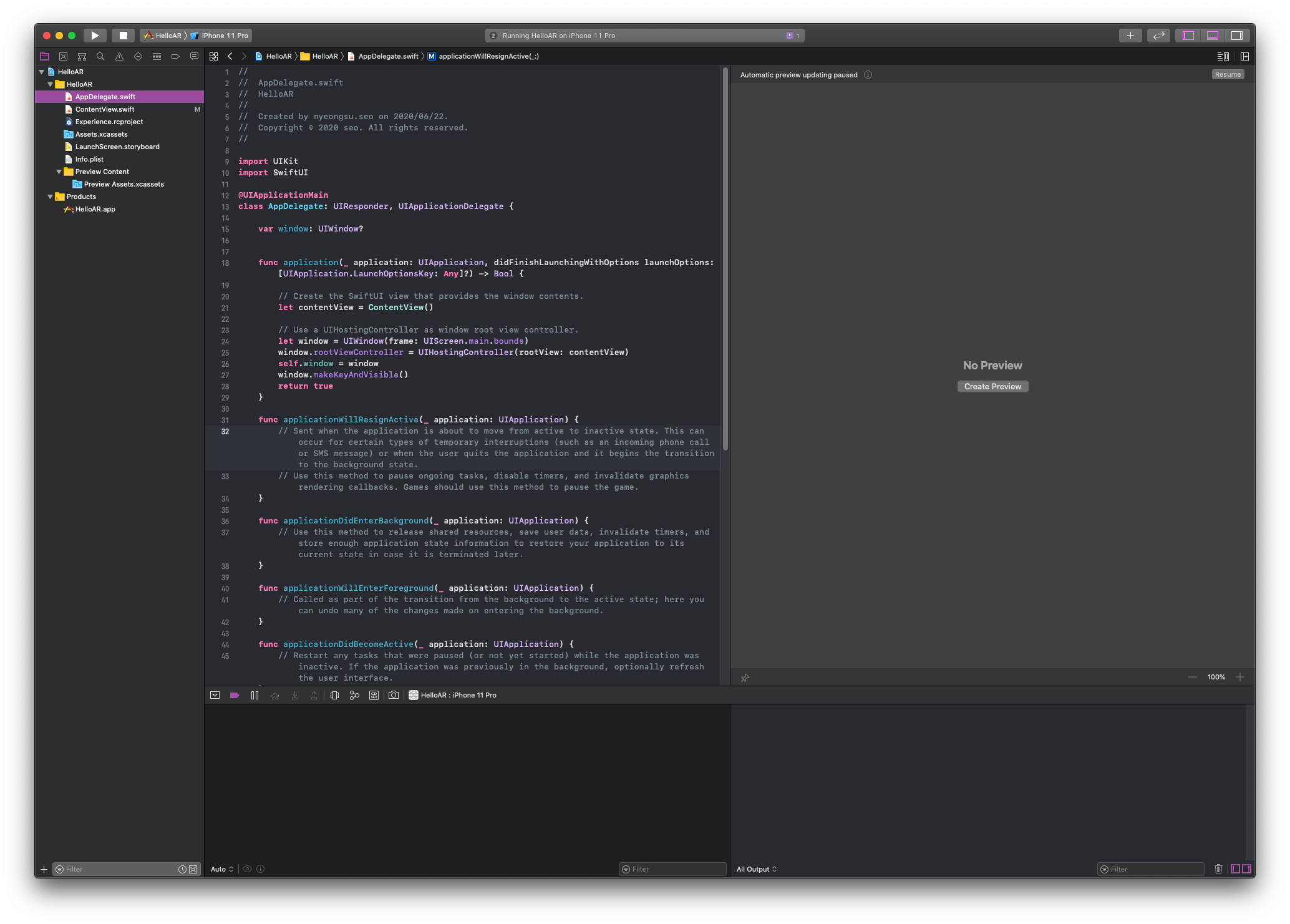The image size is (1290, 924).
Task: Toggle the Navigator panel visibility
Action: [x=1188, y=36]
